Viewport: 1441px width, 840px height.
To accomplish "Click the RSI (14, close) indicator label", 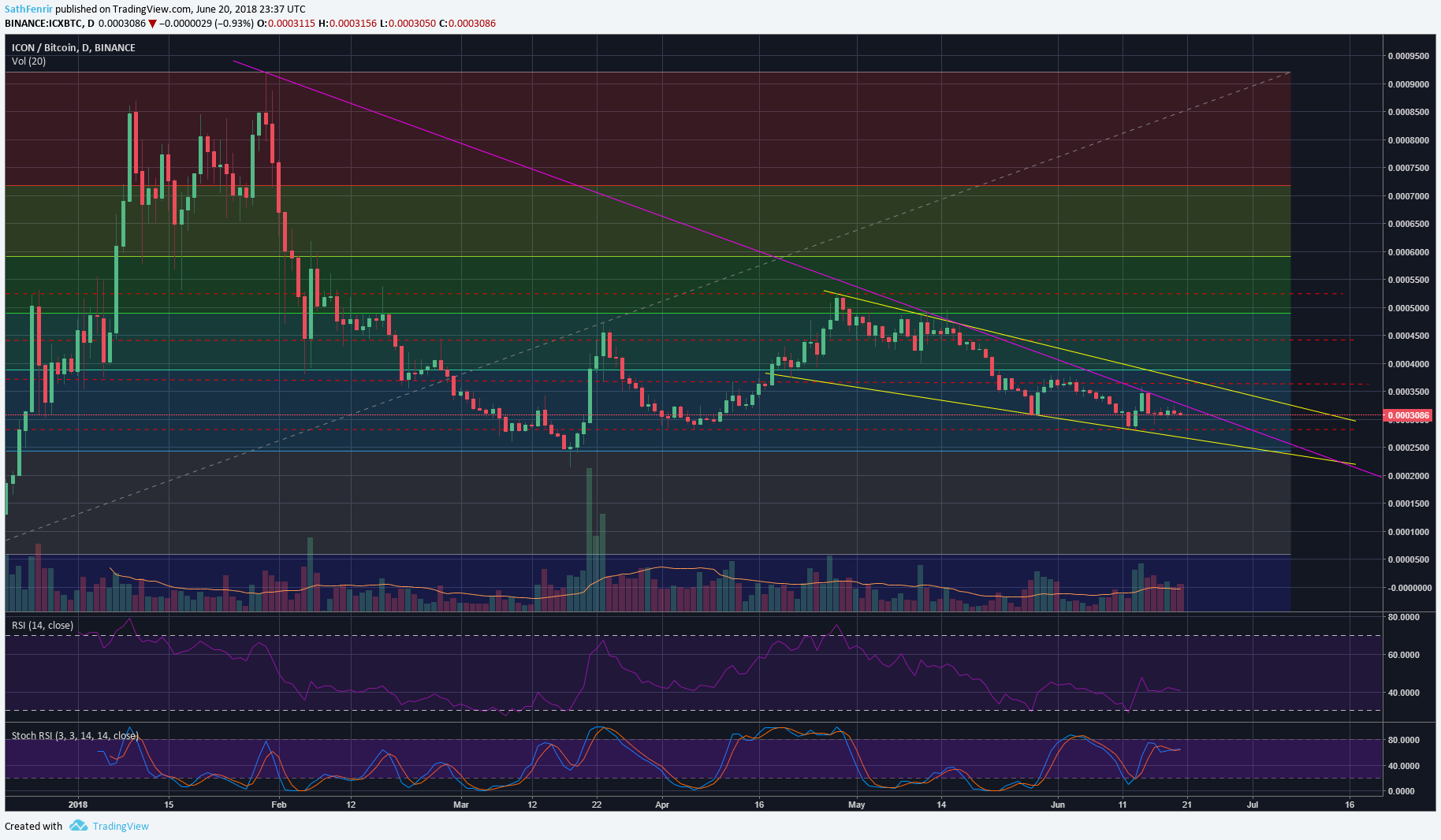I will (x=43, y=625).
